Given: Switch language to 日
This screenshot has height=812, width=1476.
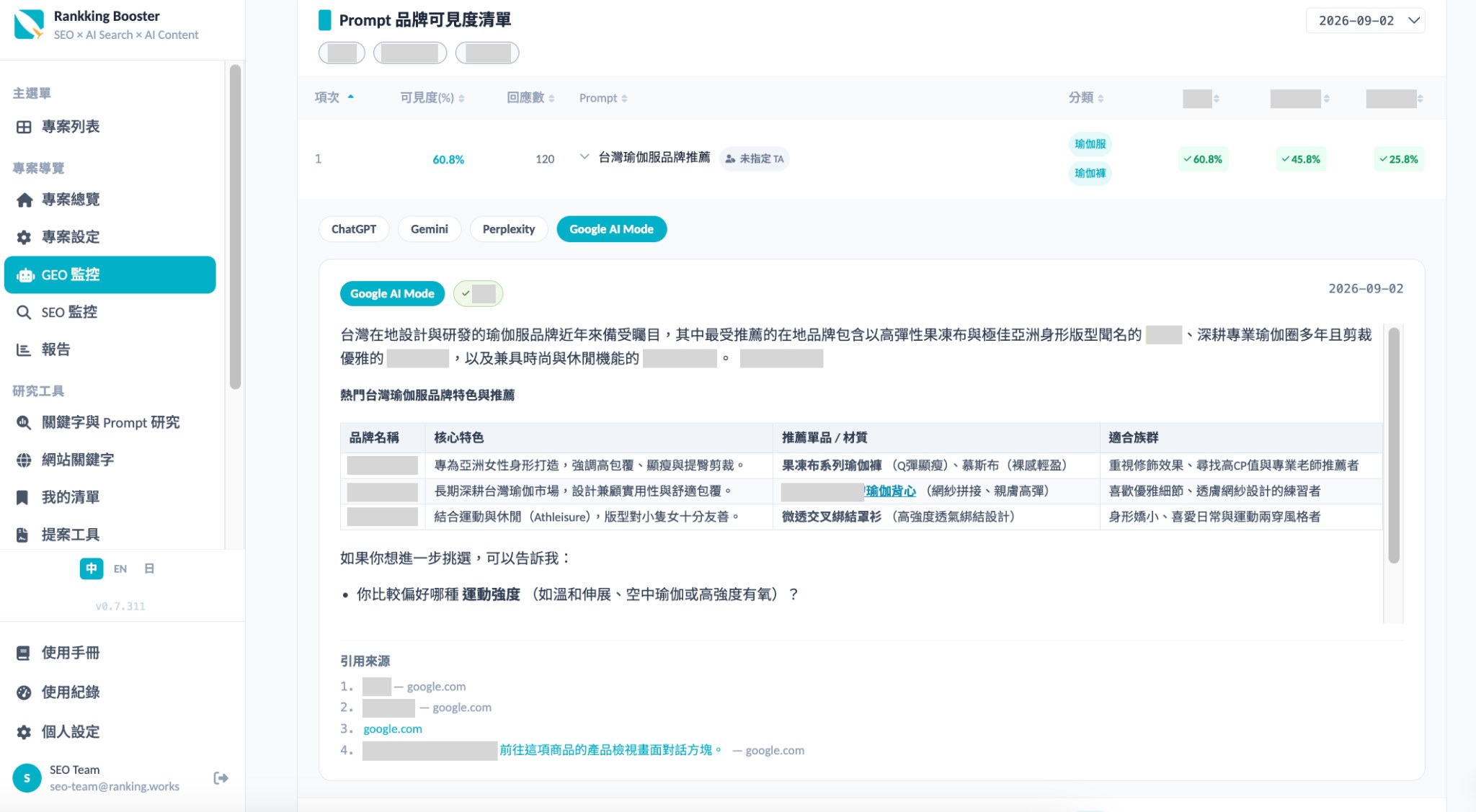Looking at the screenshot, I should (149, 568).
